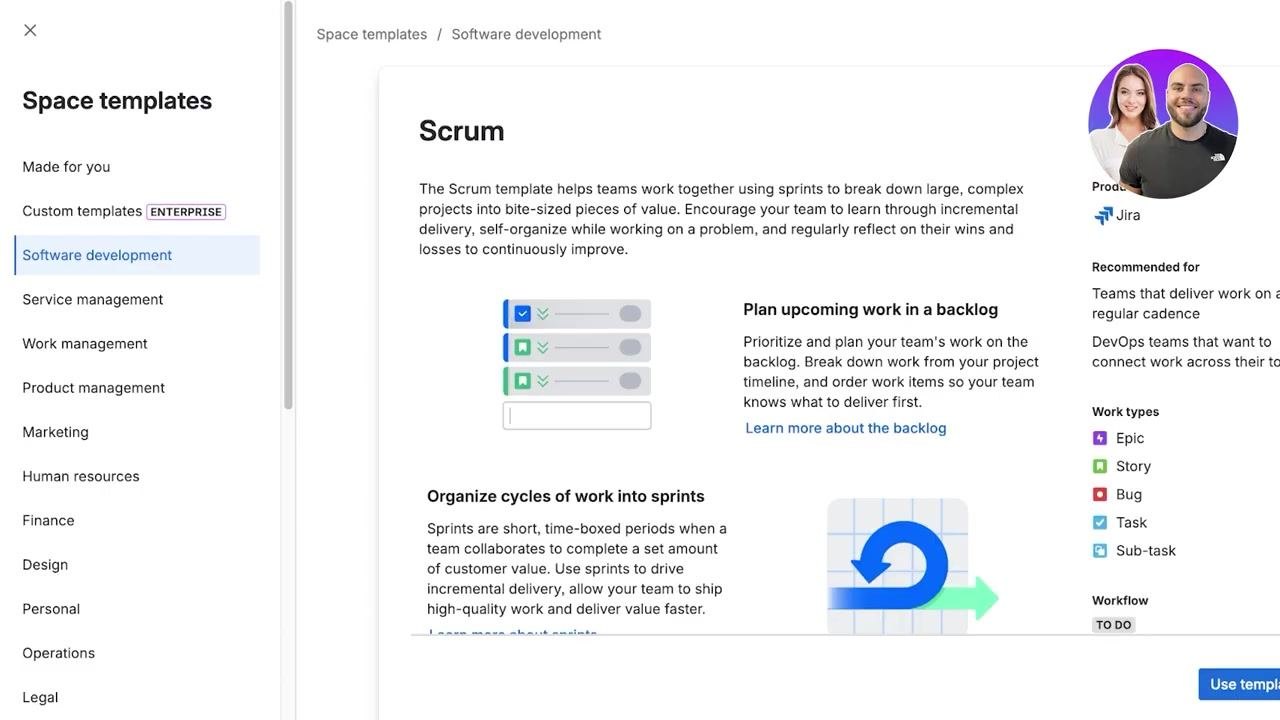Click the Space templates sidebar title
Screen dimensions: 1280x720
[x=117, y=101]
